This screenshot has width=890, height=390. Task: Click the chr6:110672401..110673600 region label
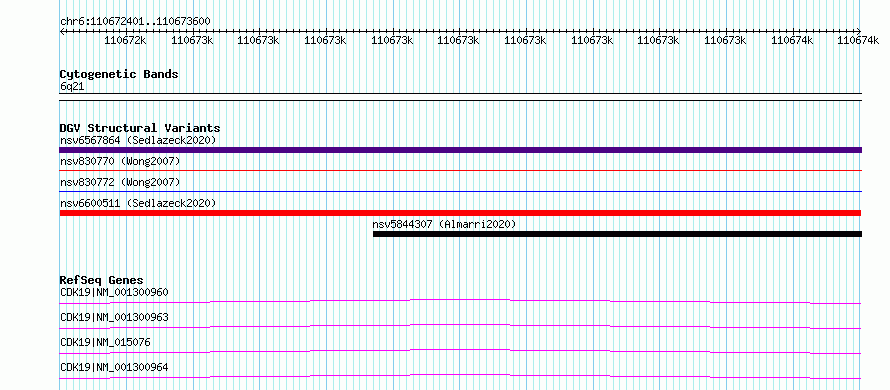tap(135, 22)
